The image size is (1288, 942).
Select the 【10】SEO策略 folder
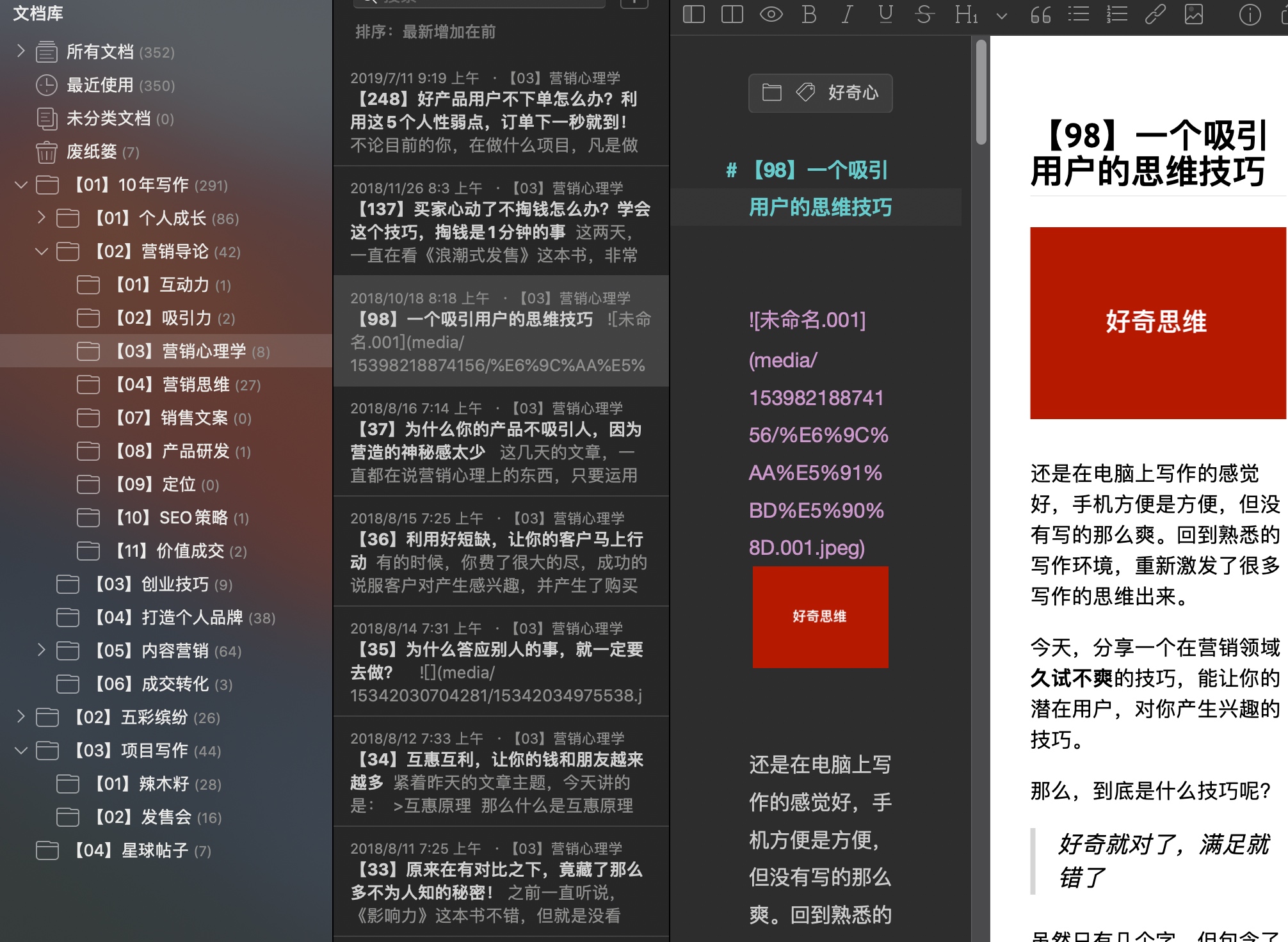(x=166, y=518)
